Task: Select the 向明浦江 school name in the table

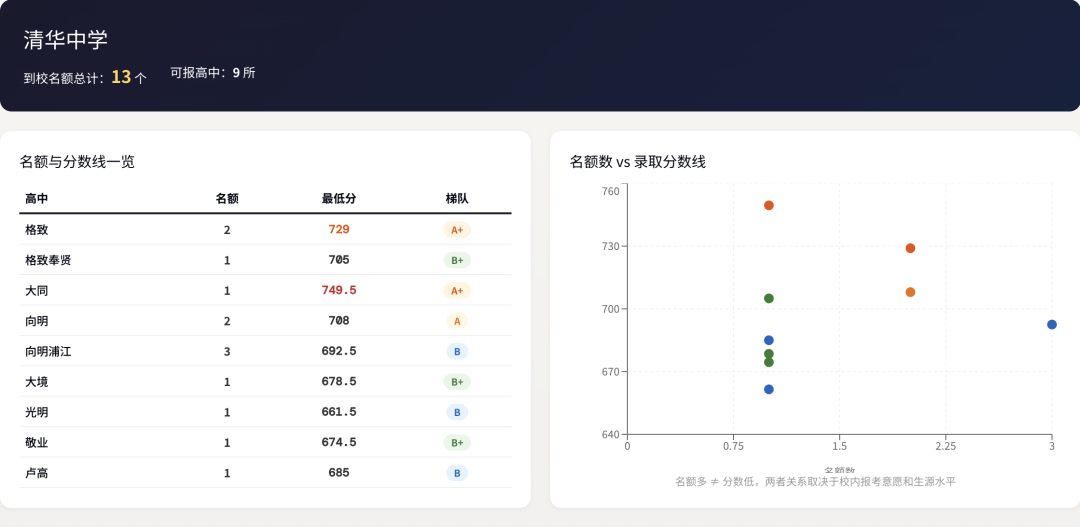Action: pos(48,352)
